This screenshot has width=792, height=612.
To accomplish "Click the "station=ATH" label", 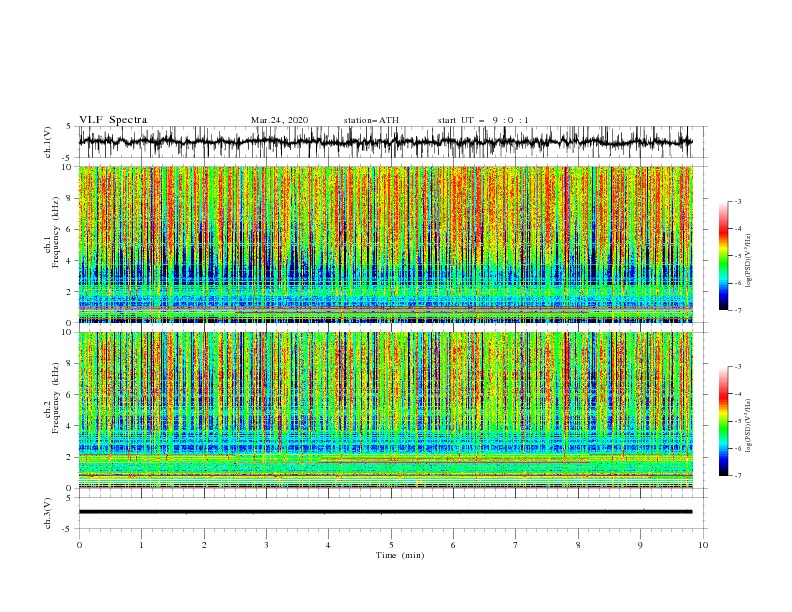I will pyautogui.click(x=371, y=120).
